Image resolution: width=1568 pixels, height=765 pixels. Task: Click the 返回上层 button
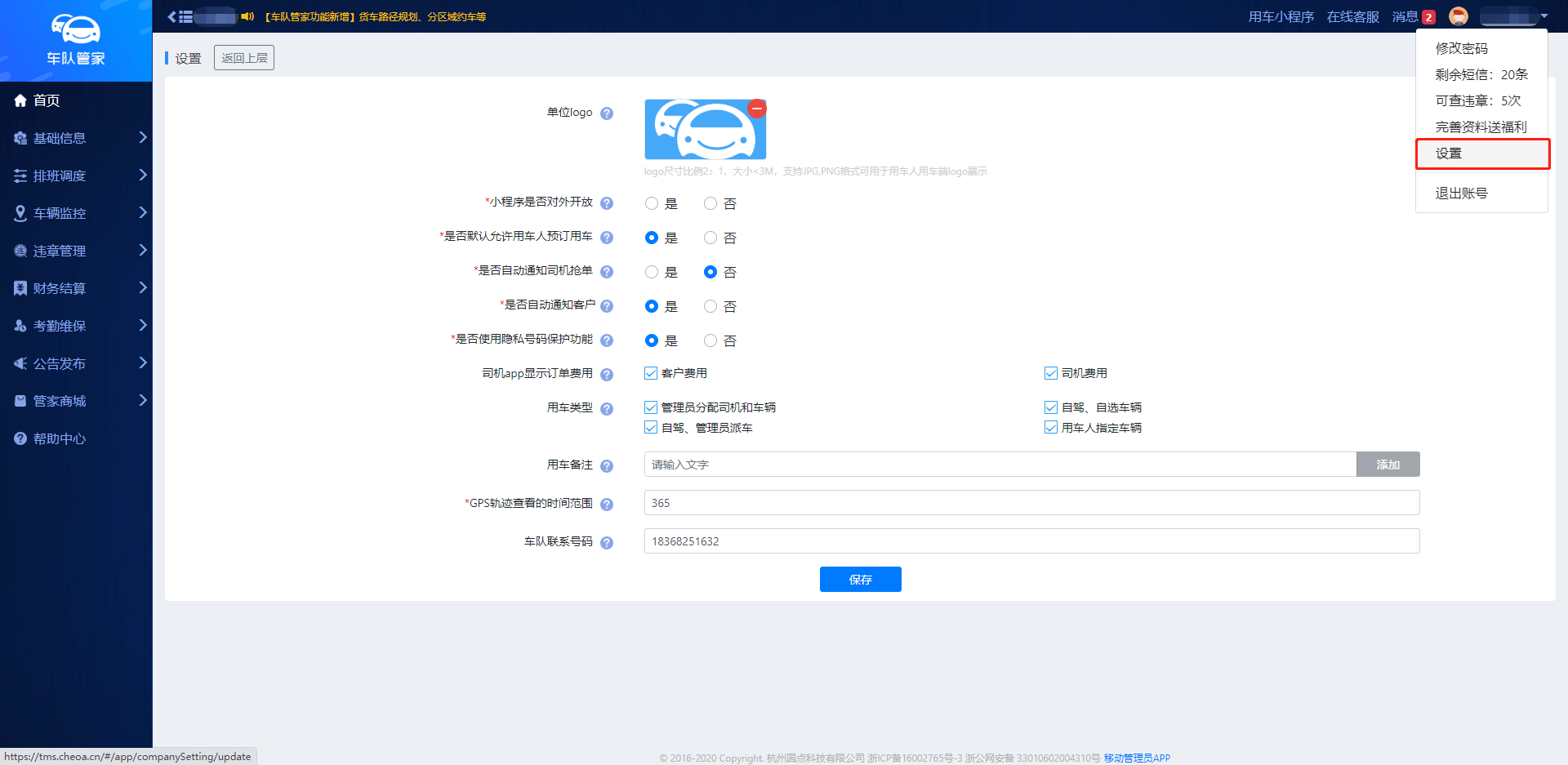pos(244,58)
